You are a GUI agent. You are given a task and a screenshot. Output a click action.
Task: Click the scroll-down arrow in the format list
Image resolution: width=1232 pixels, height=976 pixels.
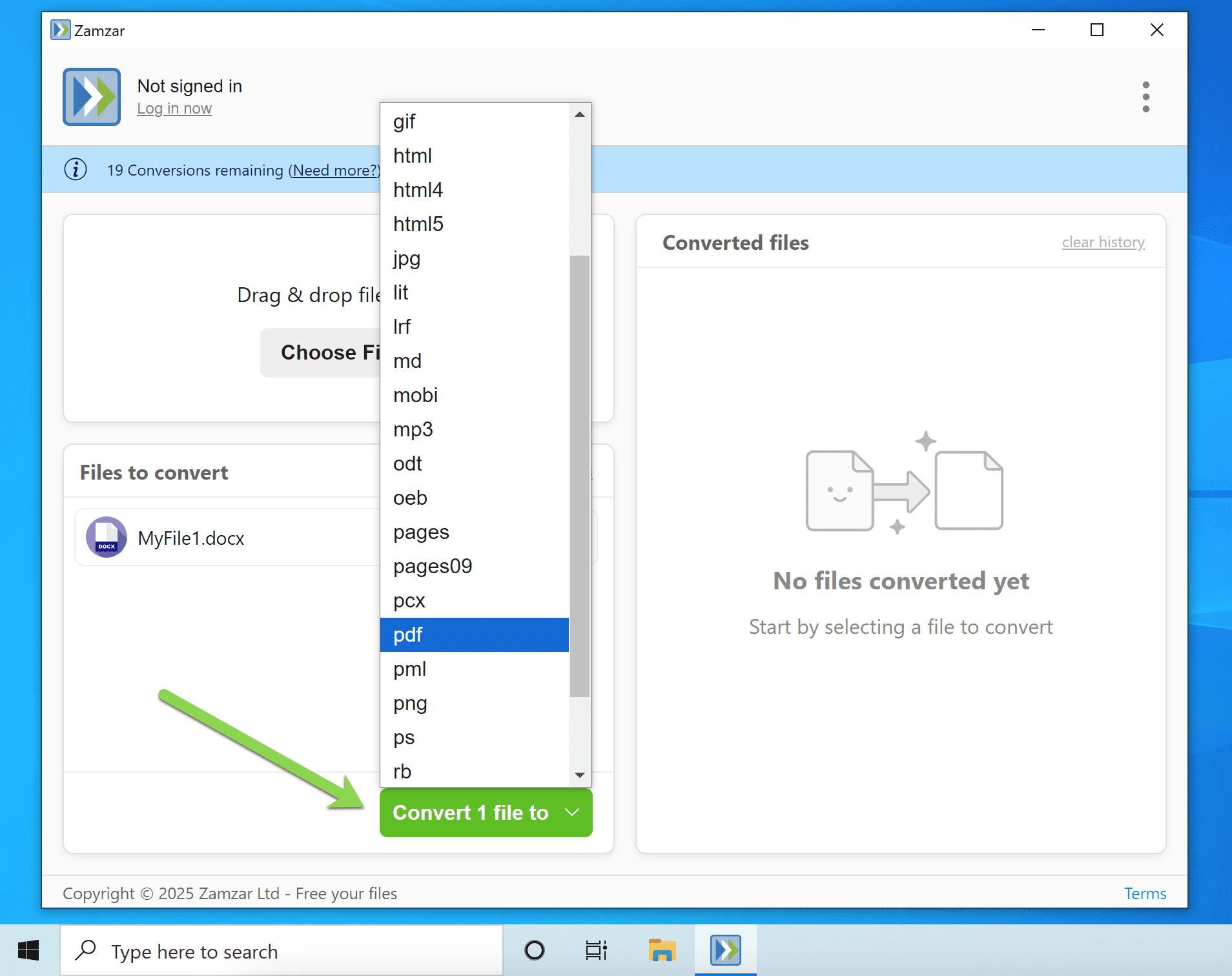(579, 774)
